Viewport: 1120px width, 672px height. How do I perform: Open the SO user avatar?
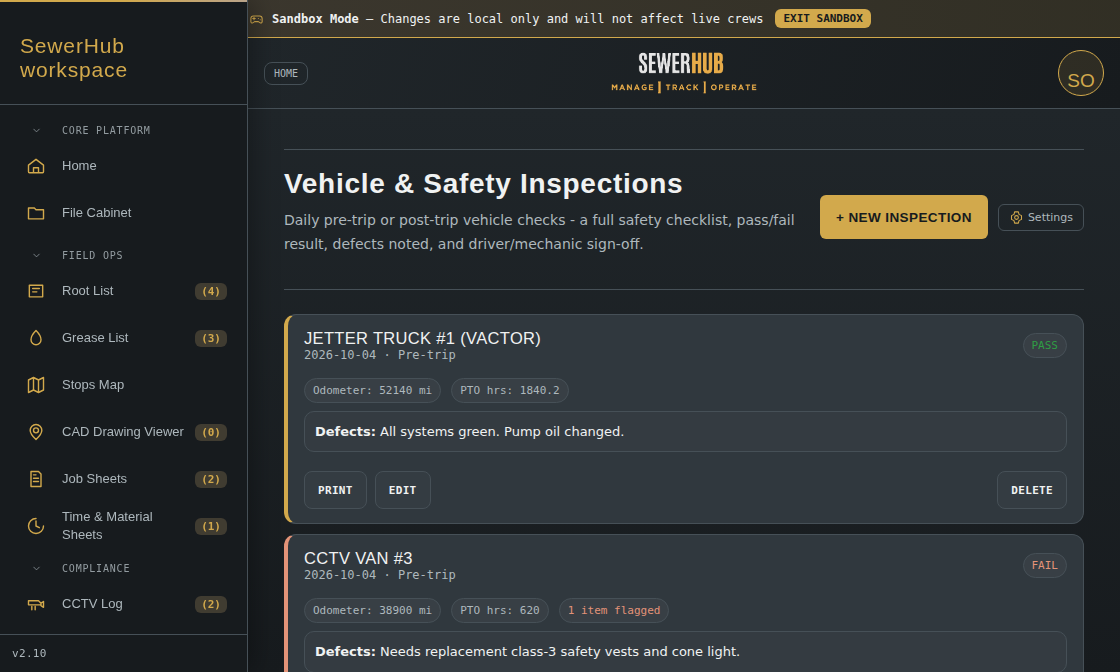tap(1080, 73)
